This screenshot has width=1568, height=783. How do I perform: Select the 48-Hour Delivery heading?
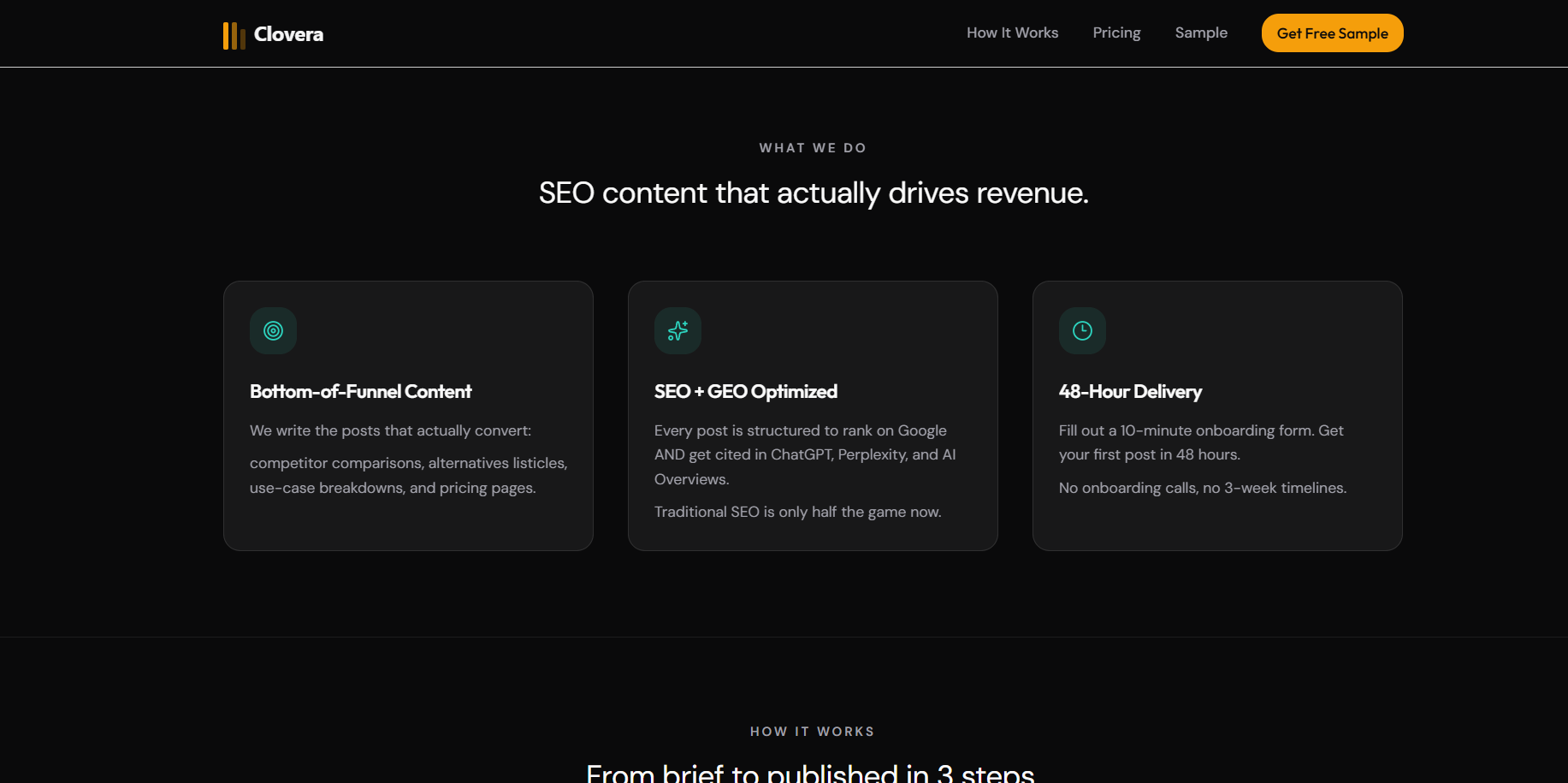(1130, 391)
